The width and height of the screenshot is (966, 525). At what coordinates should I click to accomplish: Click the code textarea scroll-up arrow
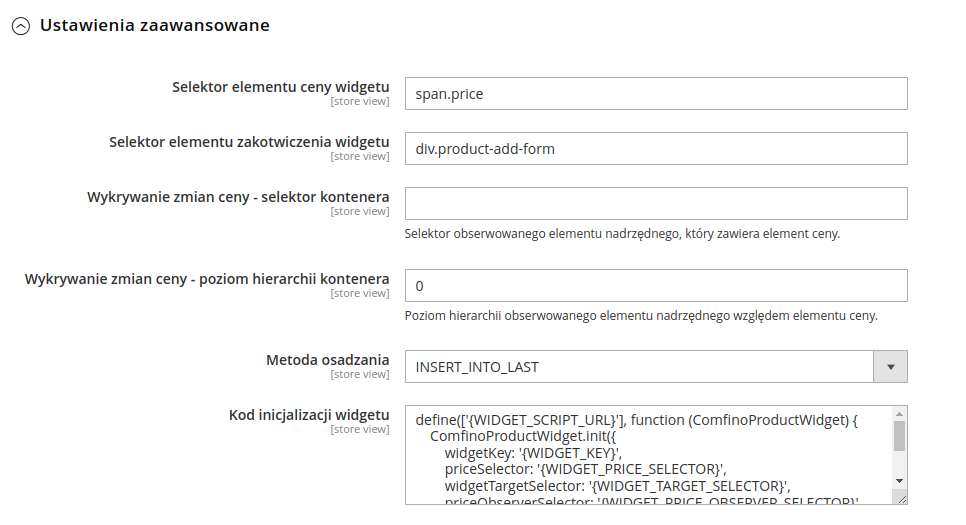tap(899, 414)
